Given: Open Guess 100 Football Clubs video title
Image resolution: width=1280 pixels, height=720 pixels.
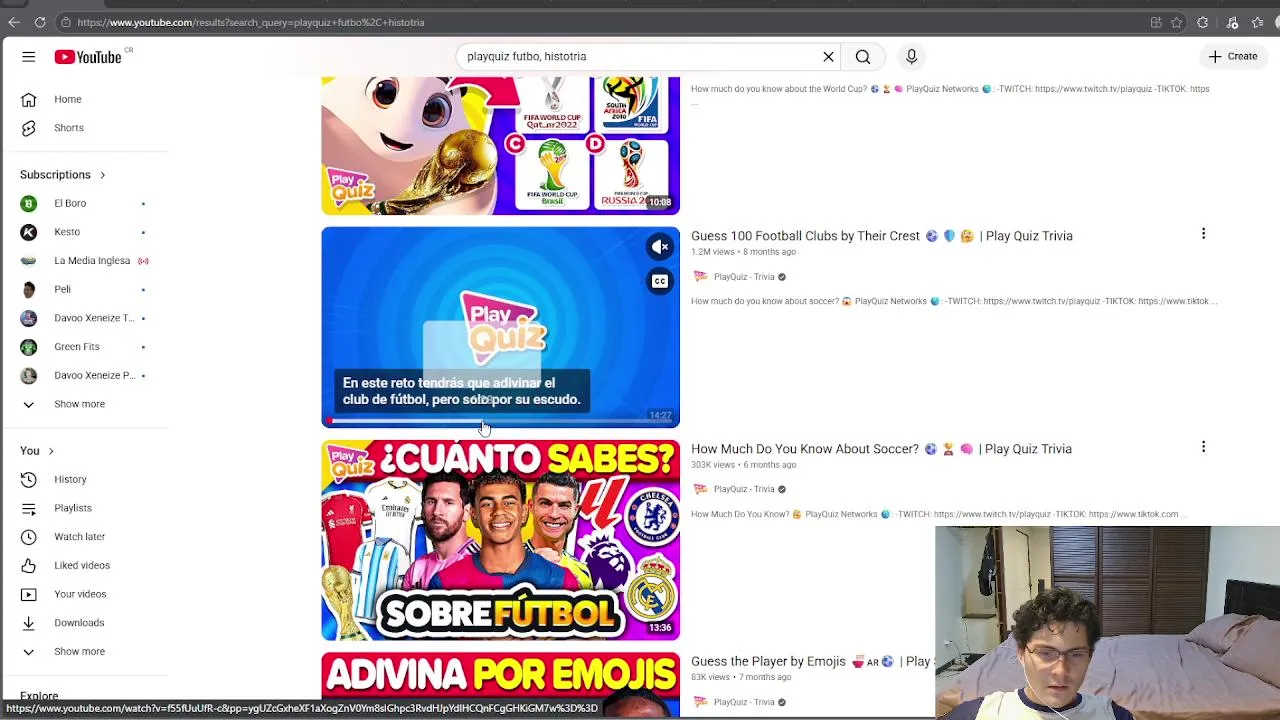Looking at the screenshot, I should (882, 236).
